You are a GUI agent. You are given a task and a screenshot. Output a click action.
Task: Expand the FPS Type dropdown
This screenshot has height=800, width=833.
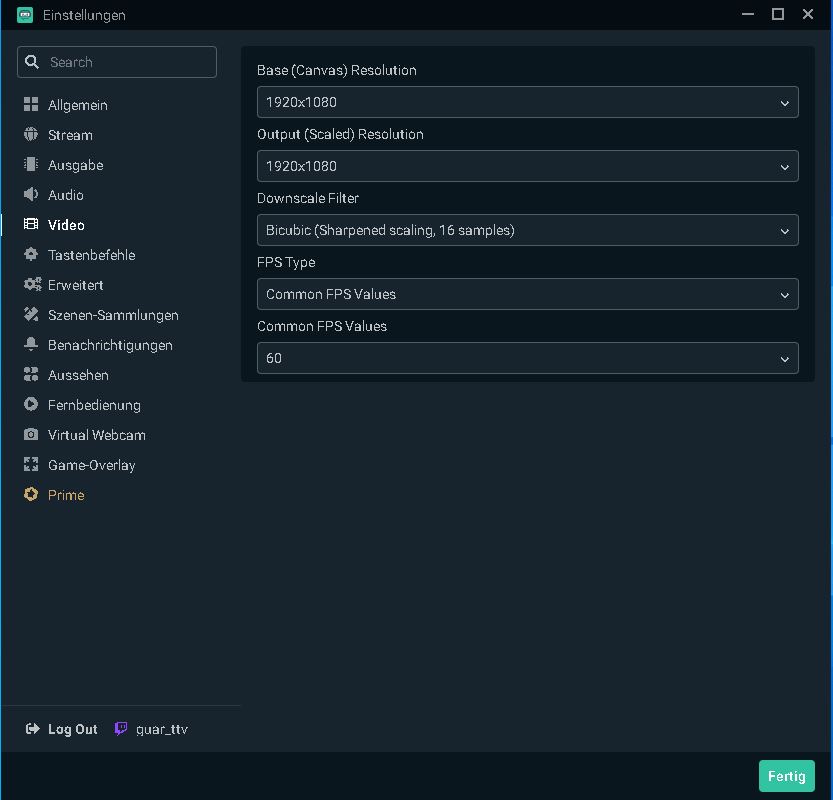(x=527, y=294)
